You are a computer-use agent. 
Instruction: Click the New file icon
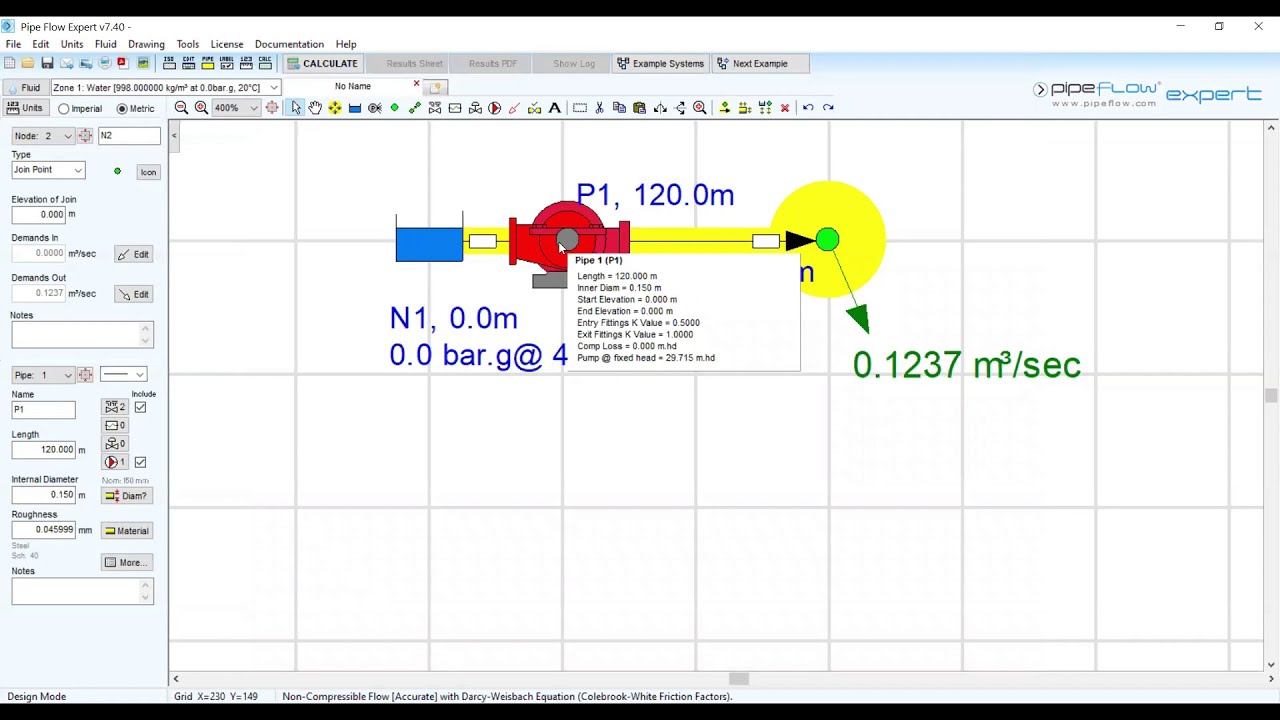(x=9, y=63)
